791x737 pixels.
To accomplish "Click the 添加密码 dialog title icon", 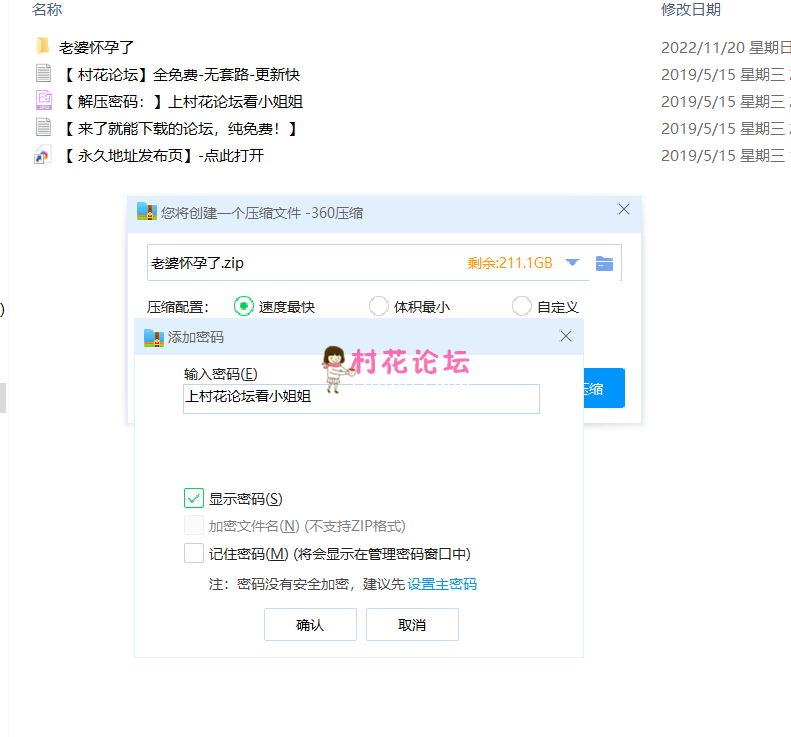I will coord(153,337).
